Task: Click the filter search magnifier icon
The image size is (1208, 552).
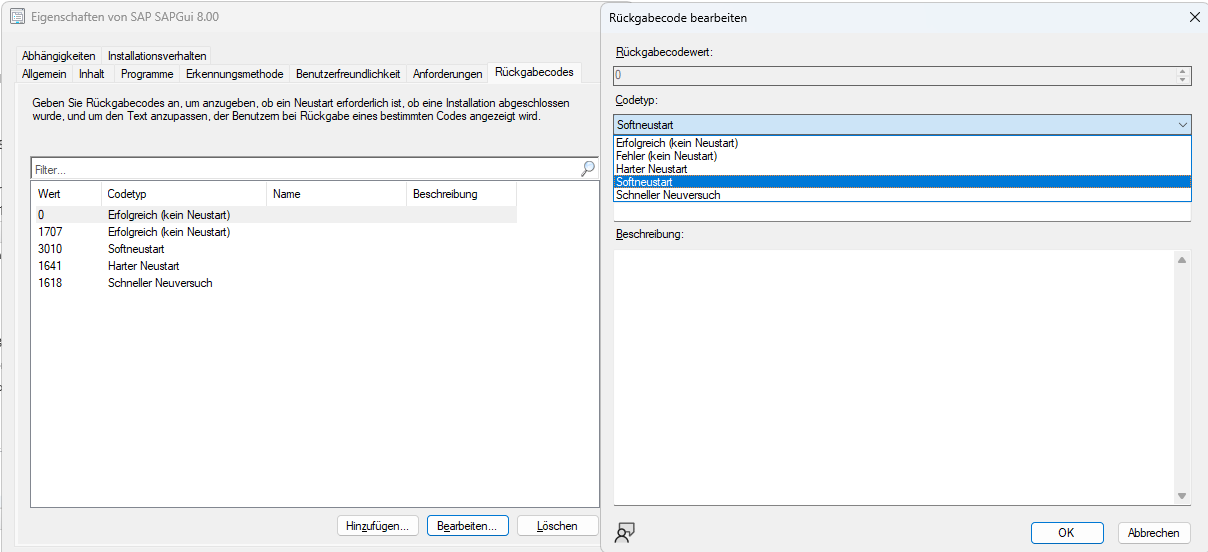Action: coord(588,169)
